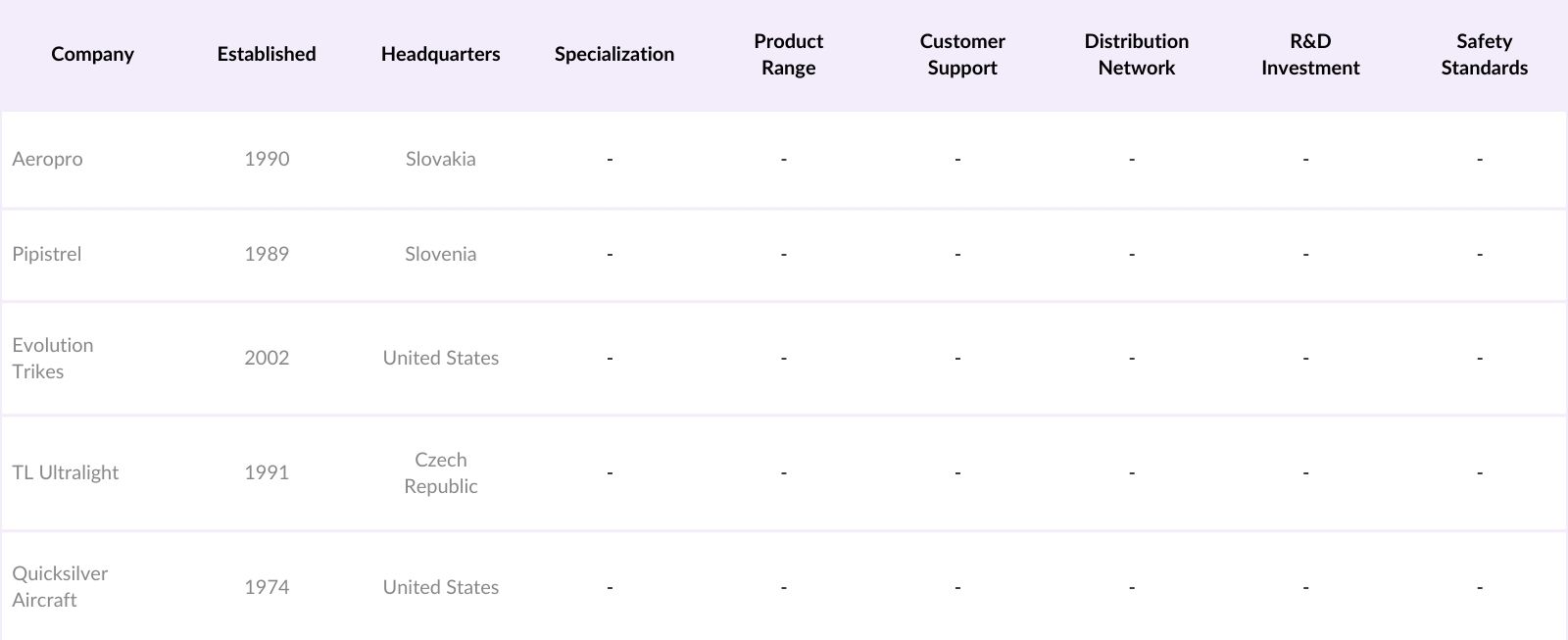Click the Slovakia headquarters cell
1568x640 pixels.
tap(440, 159)
